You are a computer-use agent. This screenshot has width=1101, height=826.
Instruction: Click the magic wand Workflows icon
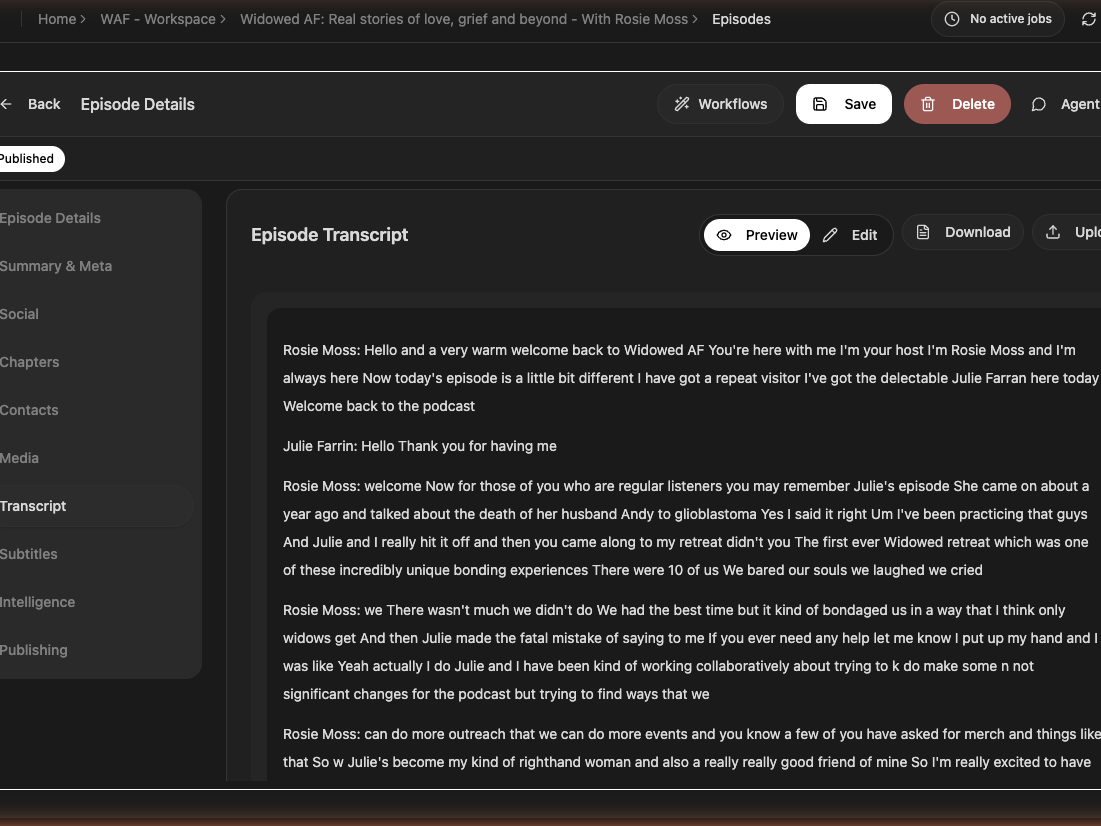tap(682, 104)
